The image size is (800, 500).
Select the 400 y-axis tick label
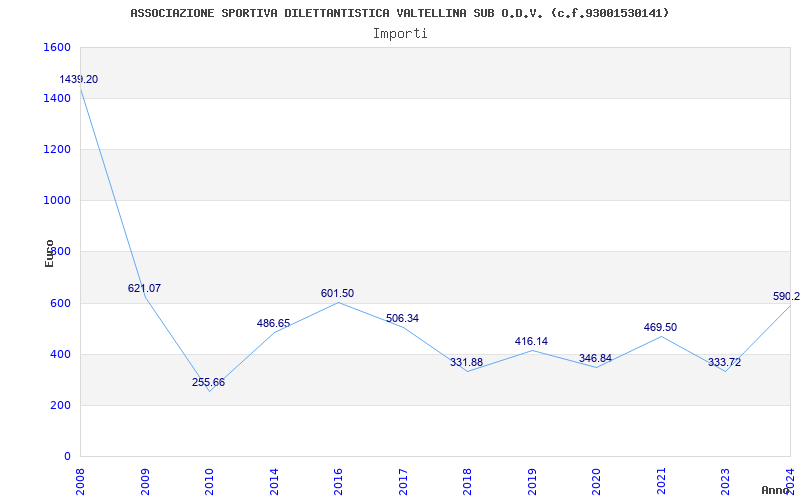tap(61, 355)
